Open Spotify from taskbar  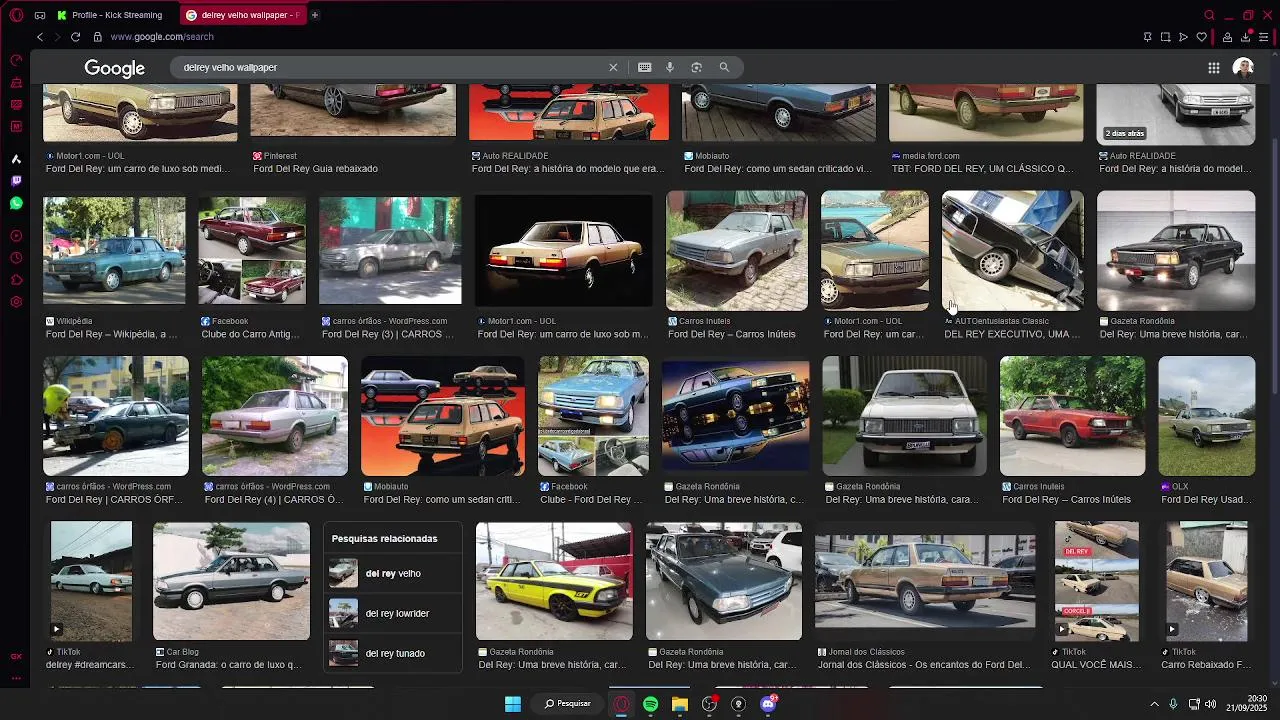coord(651,704)
